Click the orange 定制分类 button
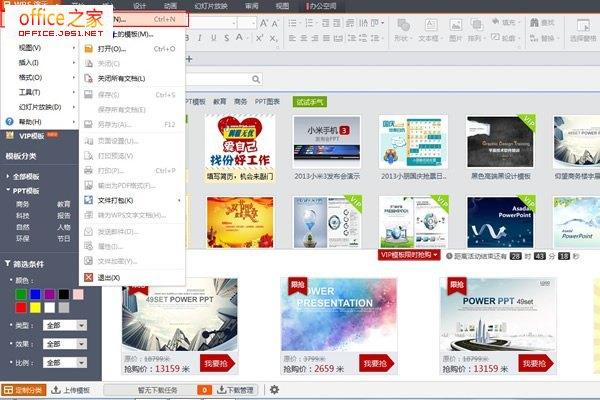Viewport: 600px width, 400px height. [24, 390]
